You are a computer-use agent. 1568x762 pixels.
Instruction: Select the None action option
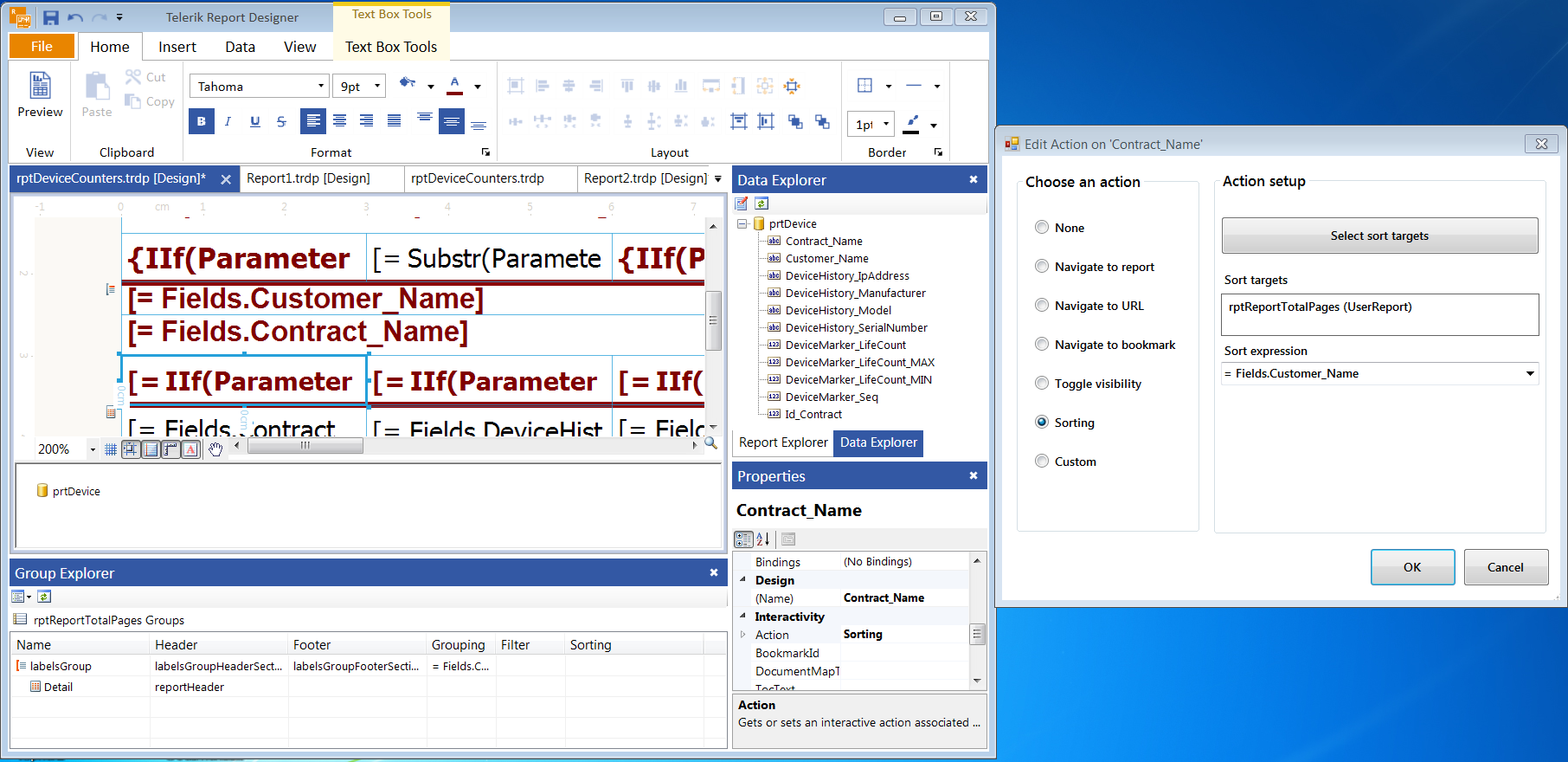click(1042, 228)
